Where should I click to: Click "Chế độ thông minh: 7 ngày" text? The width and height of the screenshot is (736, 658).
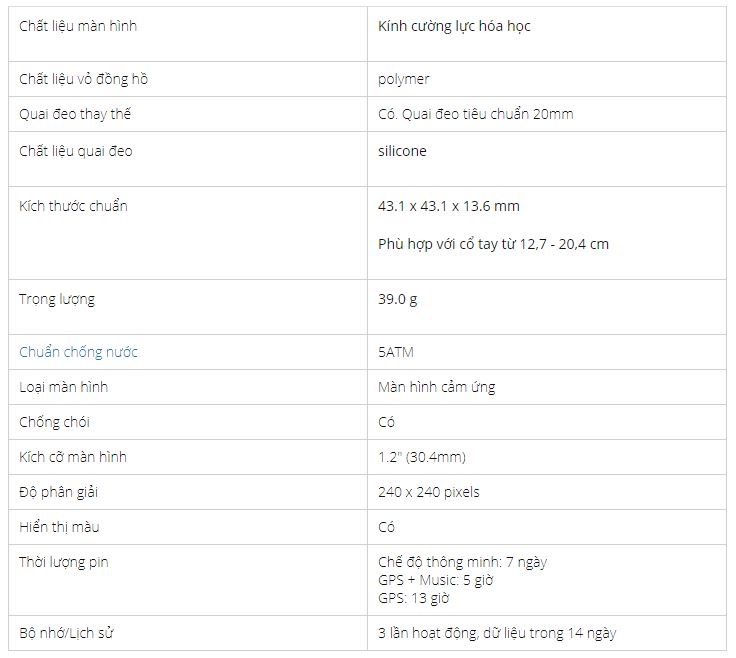pyautogui.click(x=462, y=562)
